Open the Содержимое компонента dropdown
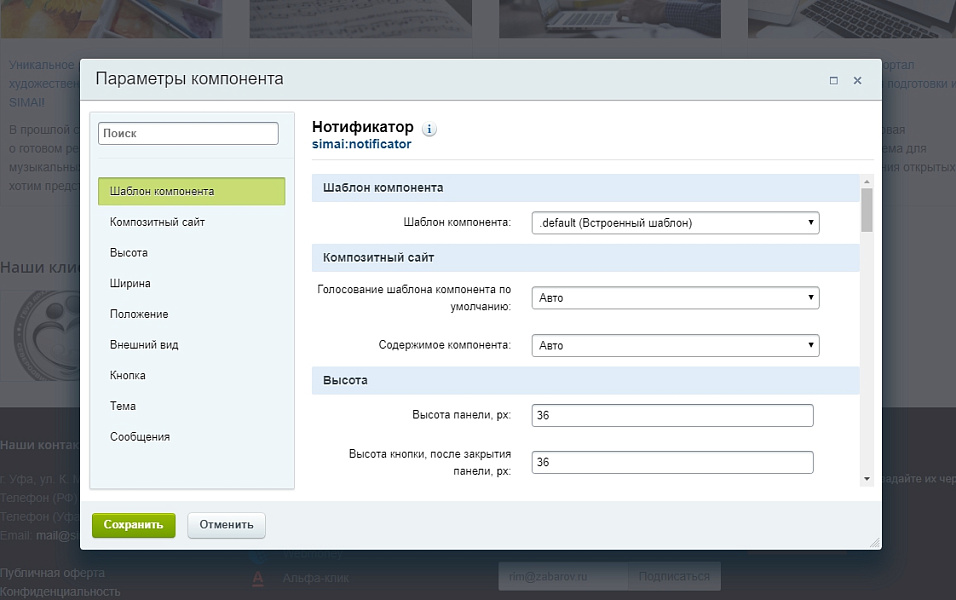The image size is (956, 600). pyautogui.click(x=676, y=346)
